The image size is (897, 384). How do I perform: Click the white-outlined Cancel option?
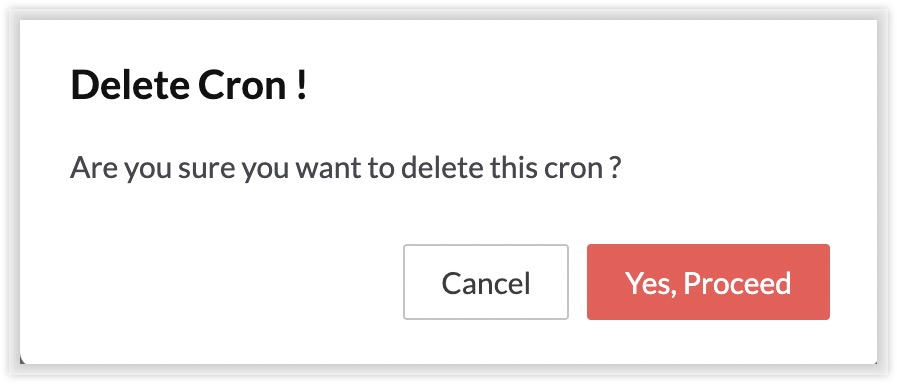point(486,282)
